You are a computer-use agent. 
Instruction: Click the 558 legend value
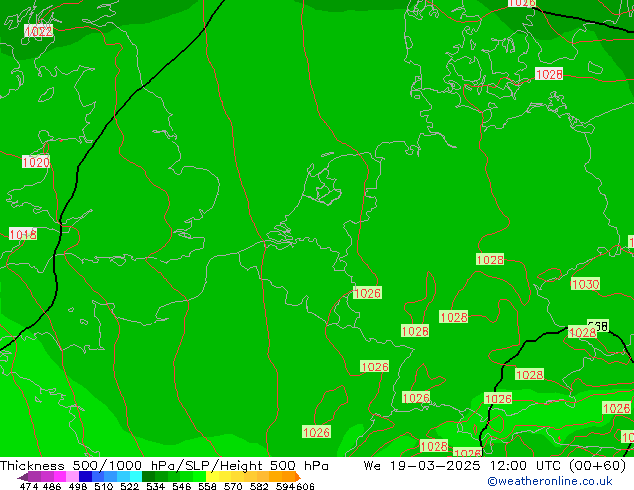click(207, 486)
